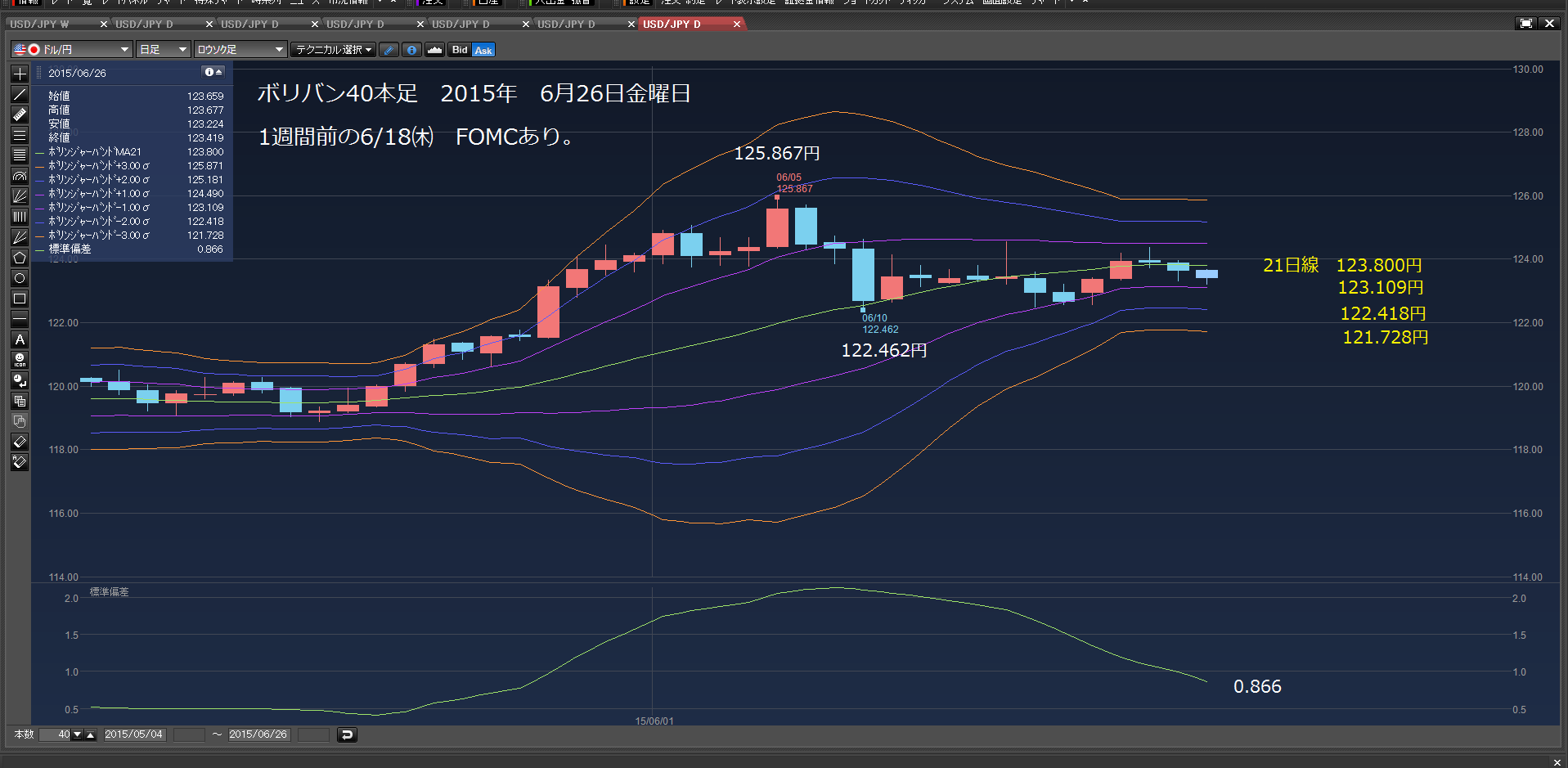
Task: Increase the 本数 bar count
Action: 91,734
